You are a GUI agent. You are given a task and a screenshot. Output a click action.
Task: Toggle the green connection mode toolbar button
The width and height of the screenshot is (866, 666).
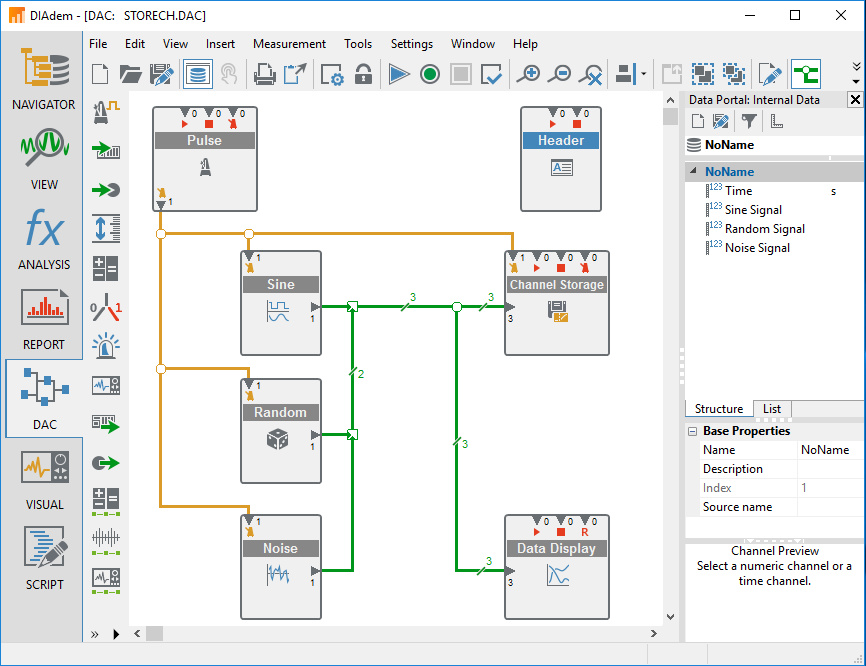coord(805,74)
